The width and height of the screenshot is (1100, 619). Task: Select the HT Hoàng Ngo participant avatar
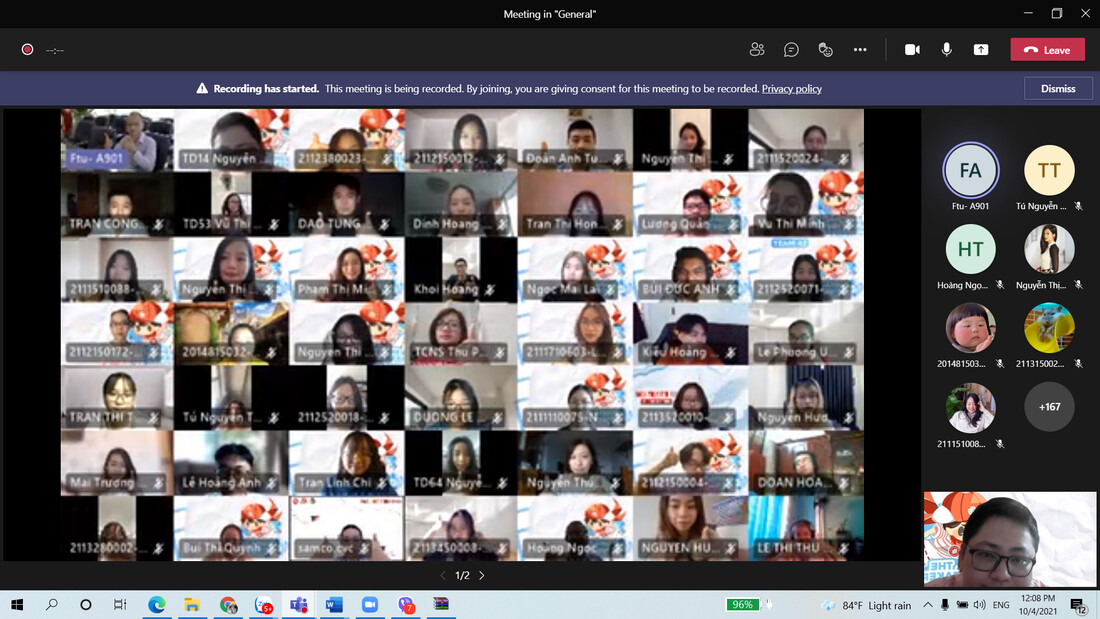(970, 249)
